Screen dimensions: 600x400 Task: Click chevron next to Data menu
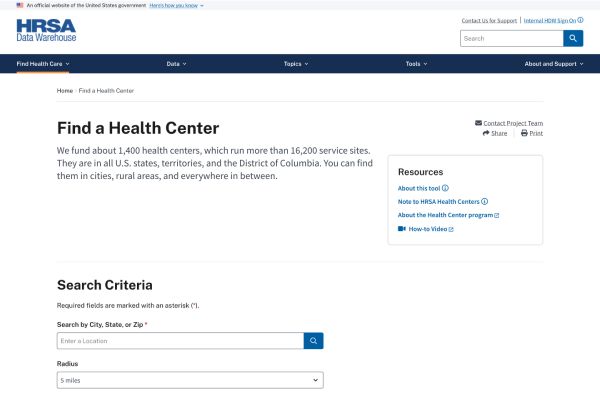coord(184,64)
